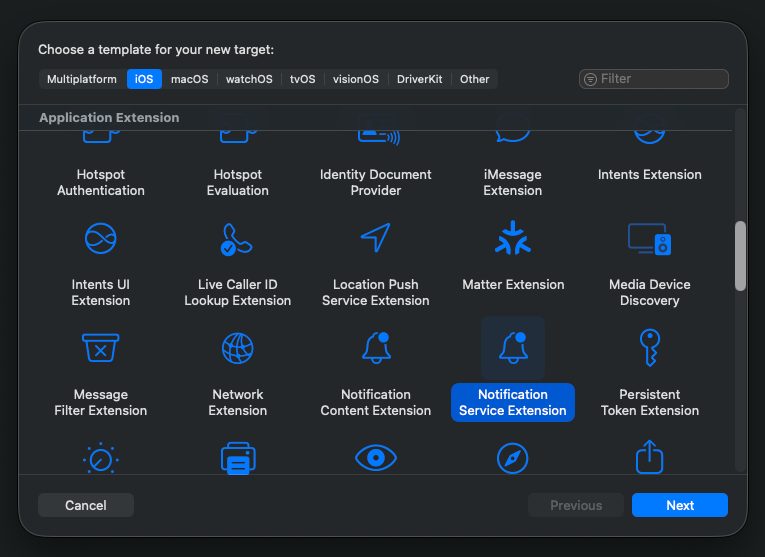Focus the Filter text field
This screenshot has width=765, height=557.
click(x=654, y=79)
